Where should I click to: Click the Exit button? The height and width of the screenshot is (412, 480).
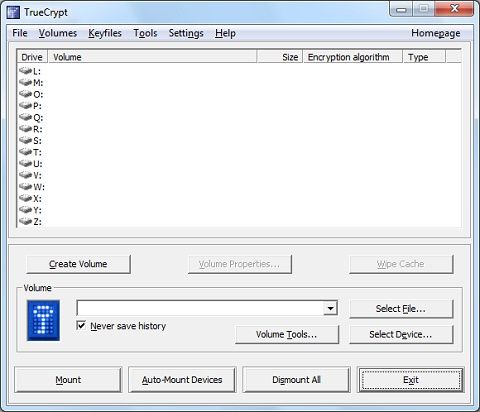coord(411,380)
